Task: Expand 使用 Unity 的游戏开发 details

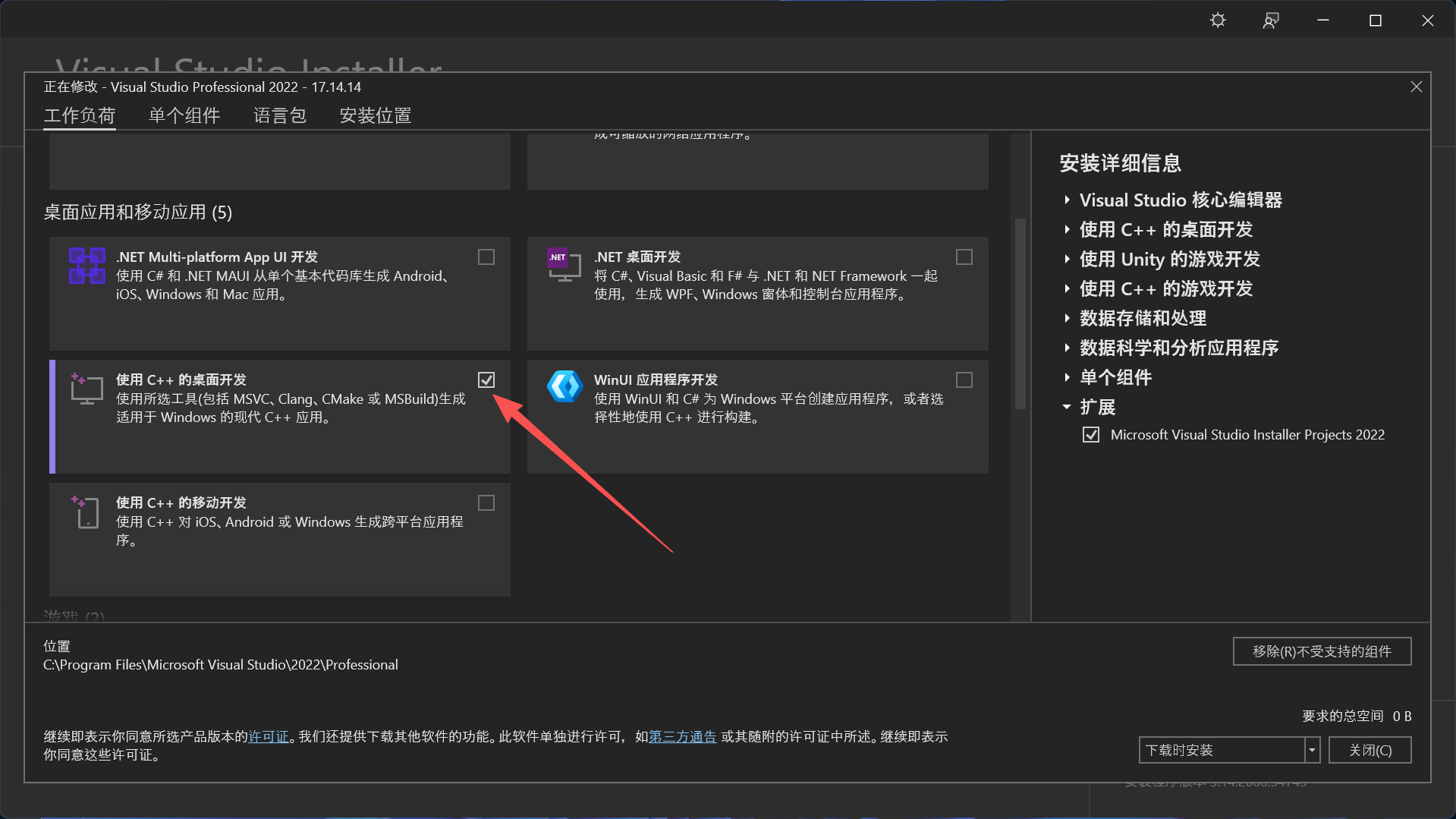Action: [x=1067, y=259]
